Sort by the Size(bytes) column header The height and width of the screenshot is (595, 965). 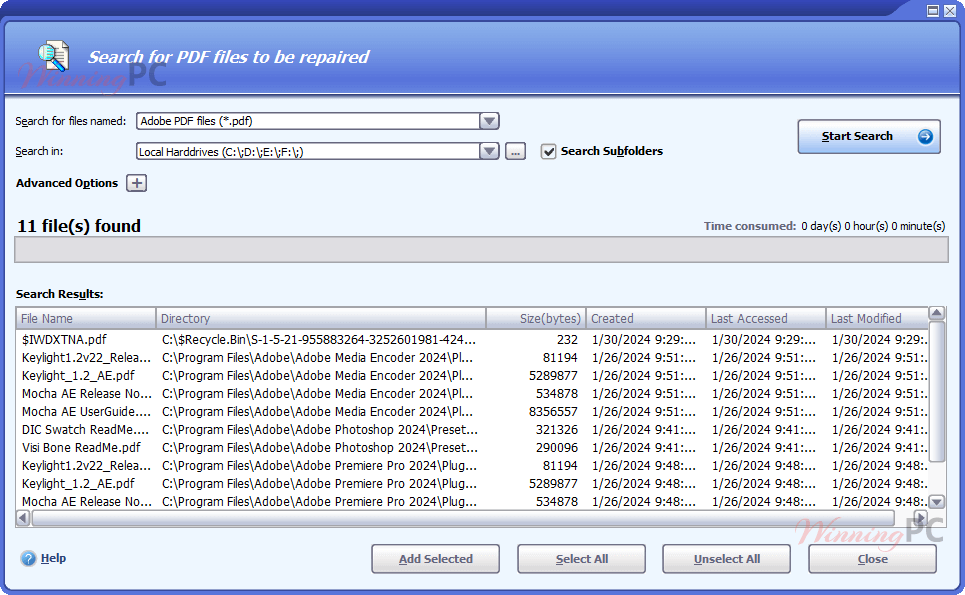point(536,318)
